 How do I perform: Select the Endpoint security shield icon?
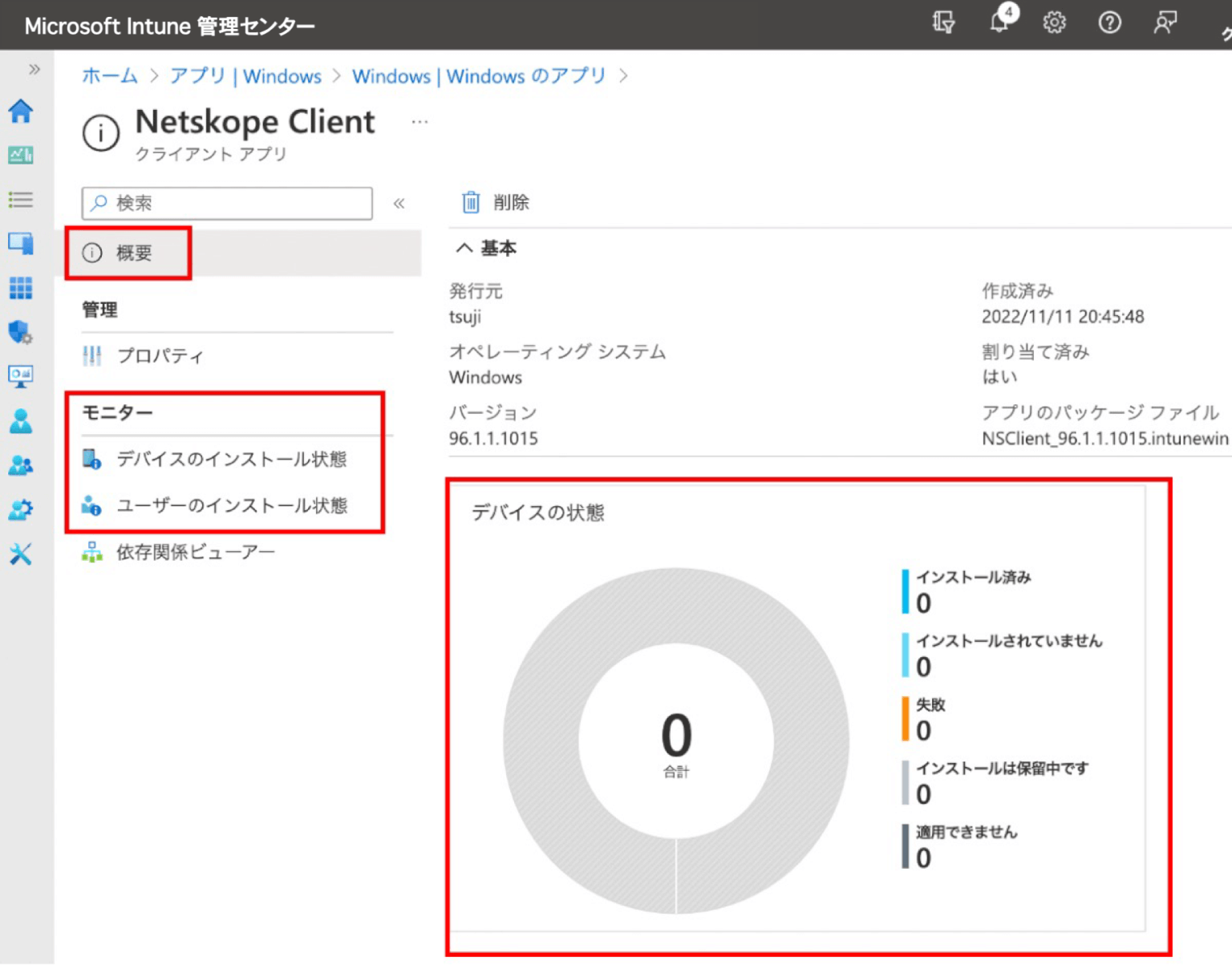(x=22, y=332)
